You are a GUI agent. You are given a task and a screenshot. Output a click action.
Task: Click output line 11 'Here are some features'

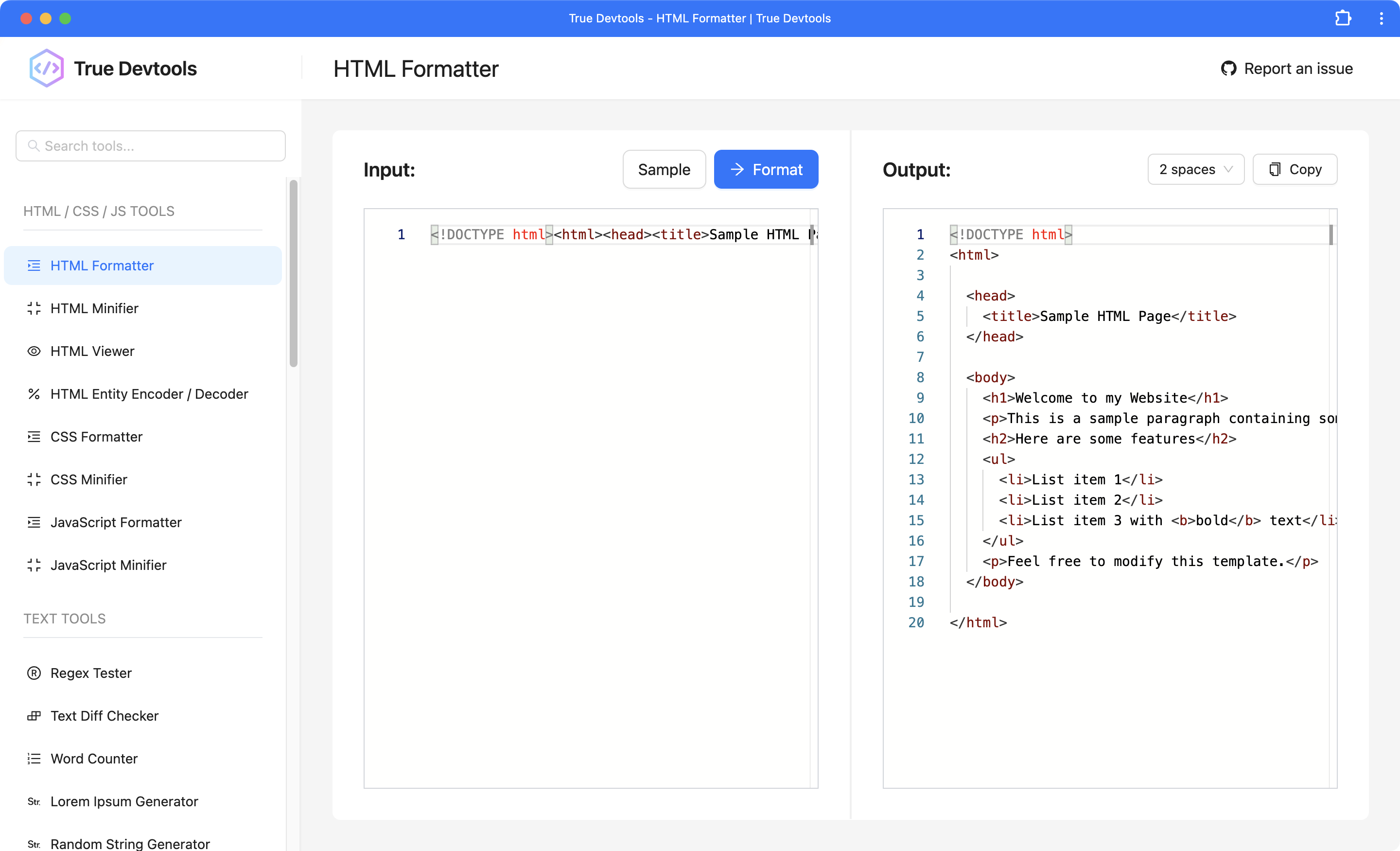point(1109,439)
